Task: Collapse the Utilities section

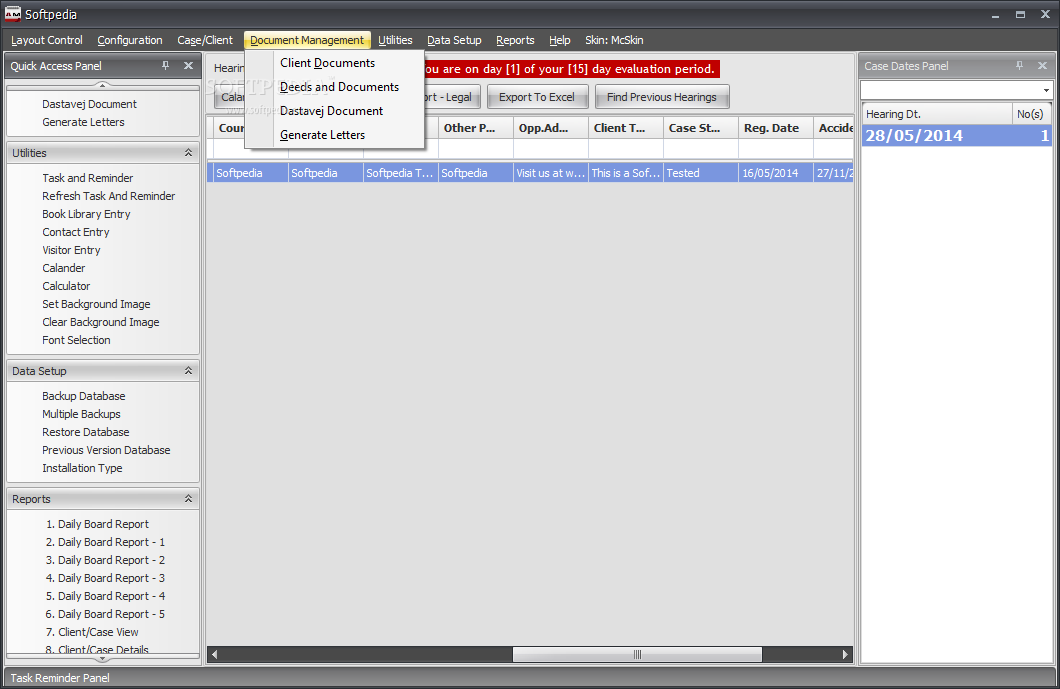Action: click(x=189, y=153)
